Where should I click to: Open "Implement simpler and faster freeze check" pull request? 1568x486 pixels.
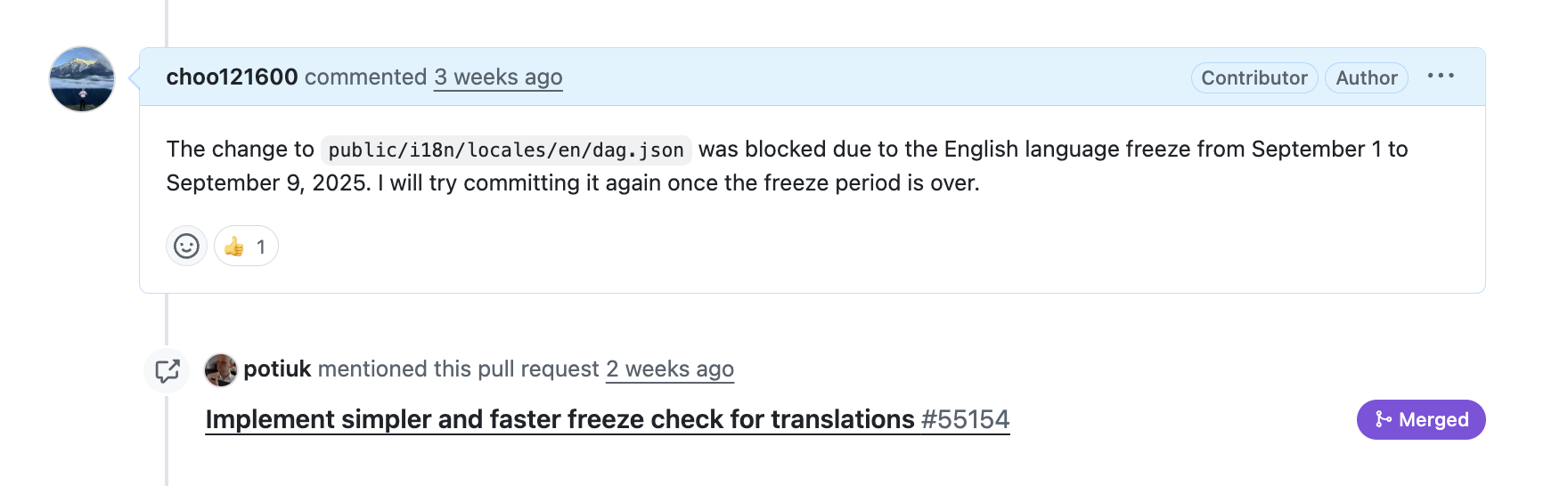click(559, 419)
